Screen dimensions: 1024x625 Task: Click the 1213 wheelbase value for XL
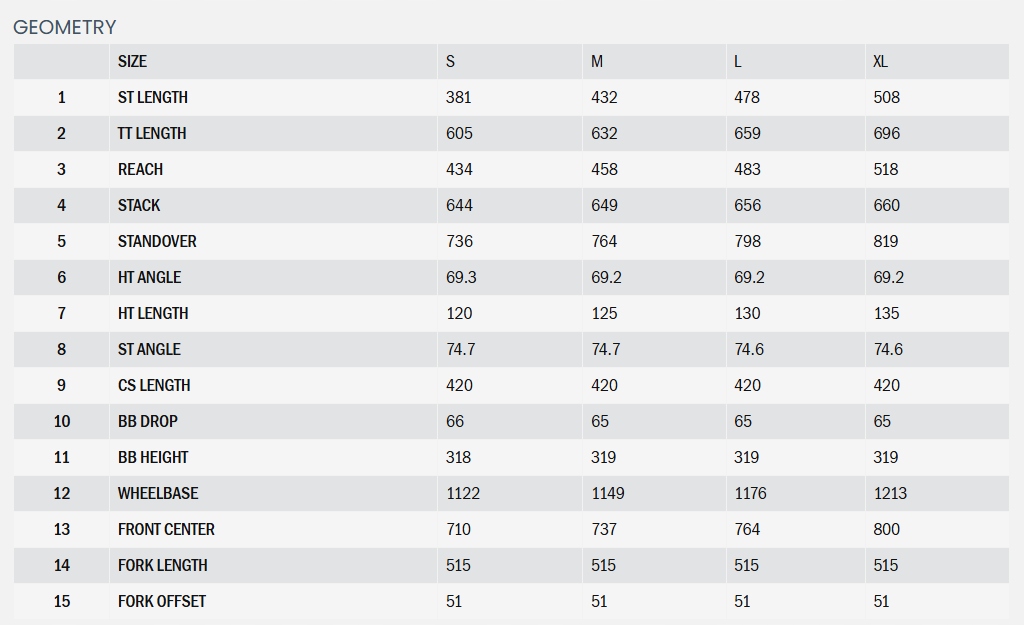pyautogui.click(x=890, y=493)
